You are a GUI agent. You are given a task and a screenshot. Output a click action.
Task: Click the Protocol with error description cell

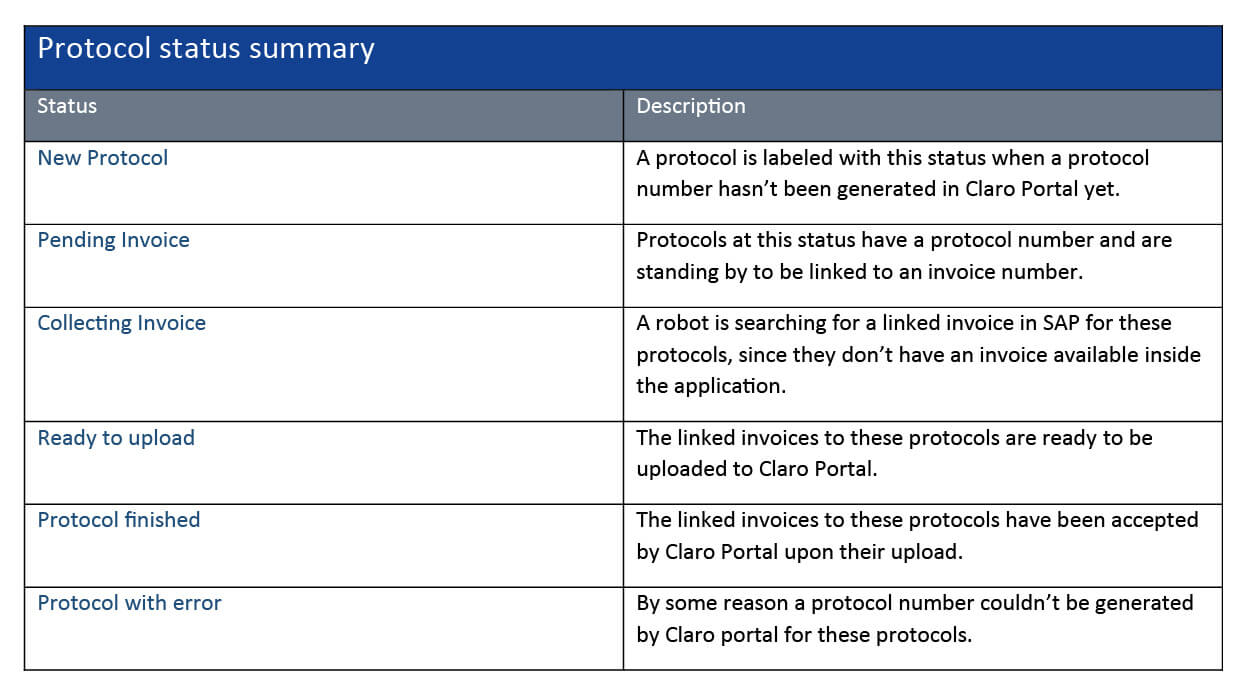pyautogui.click(x=914, y=618)
